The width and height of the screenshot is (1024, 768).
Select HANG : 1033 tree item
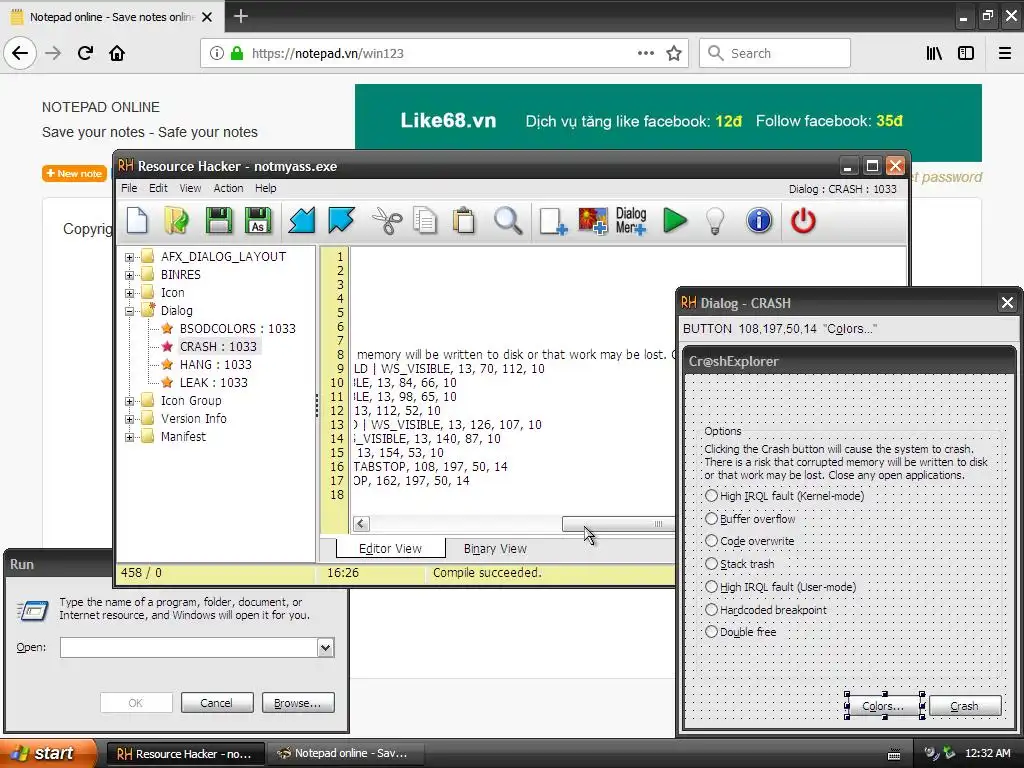[x=216, y=364]
